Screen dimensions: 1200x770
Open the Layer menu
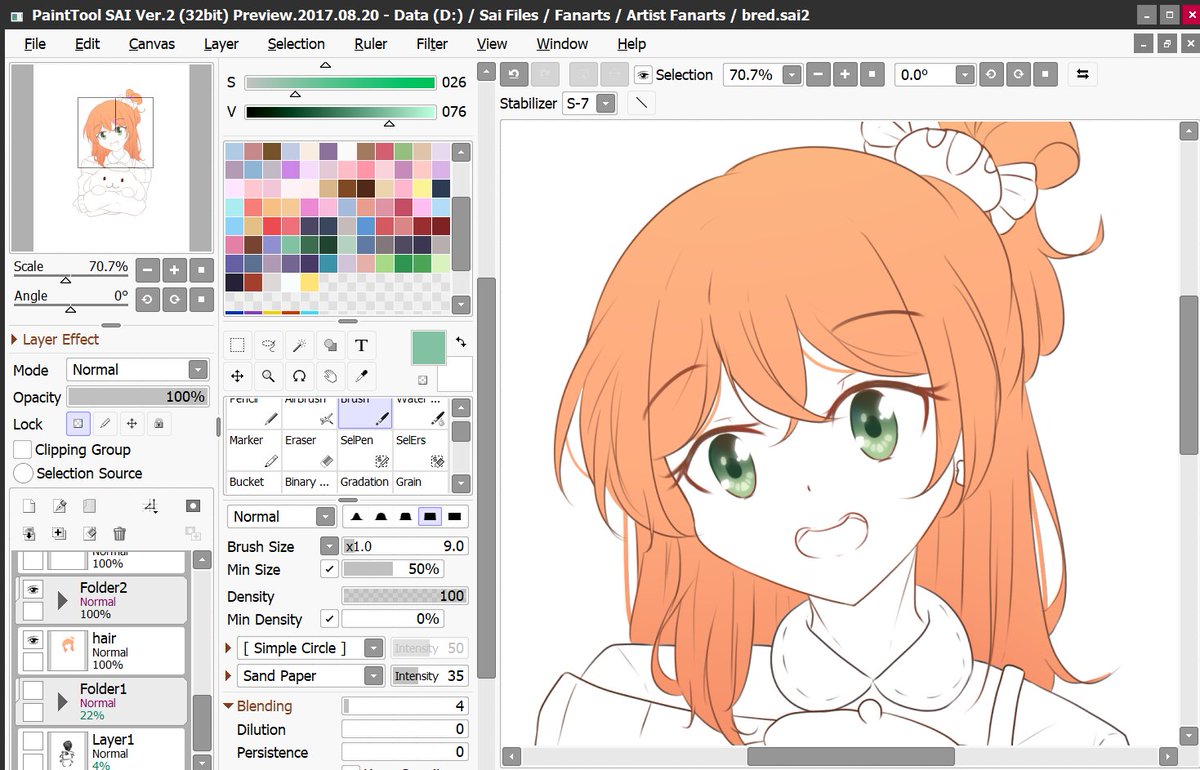221,44
